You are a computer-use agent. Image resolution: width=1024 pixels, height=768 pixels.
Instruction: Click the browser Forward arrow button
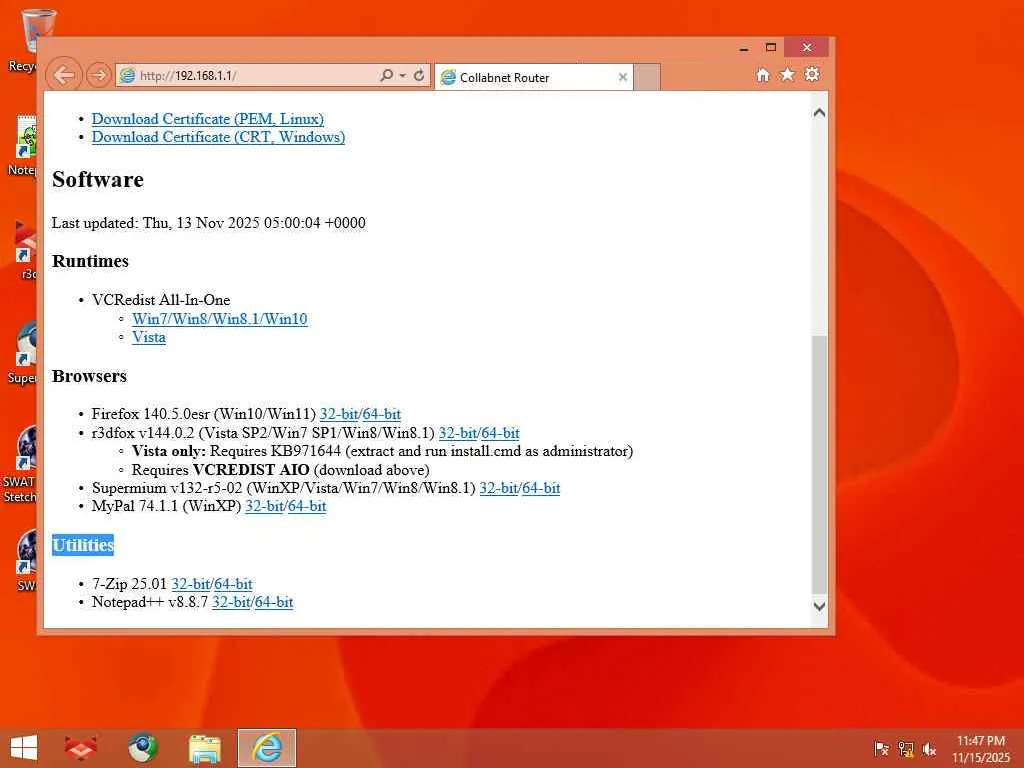coord(99,75)
